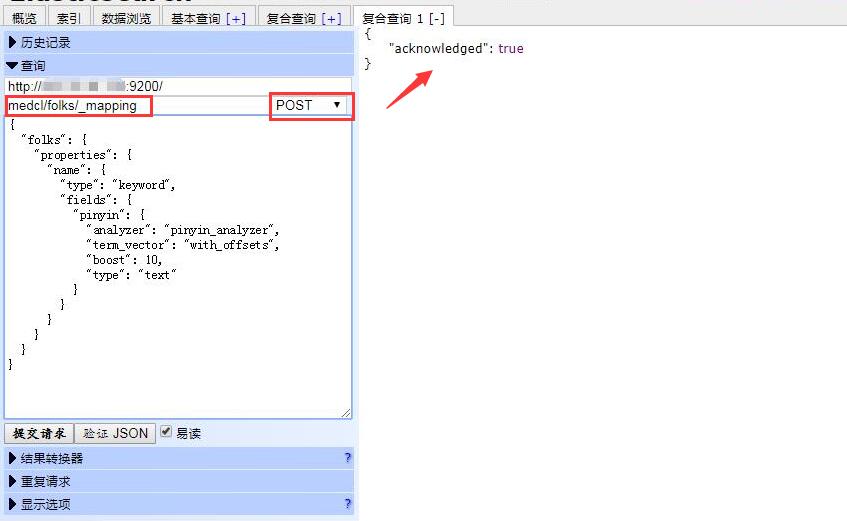The height and width of the screenshot is (521, 847).
Task: Open help for 结果转换器
Action: [347, 458]
